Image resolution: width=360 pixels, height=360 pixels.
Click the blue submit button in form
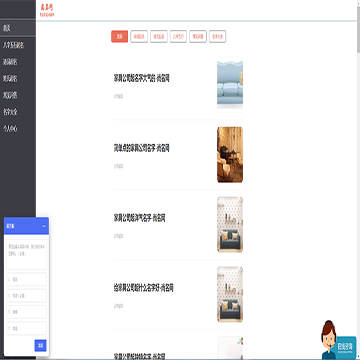(40, 345)
